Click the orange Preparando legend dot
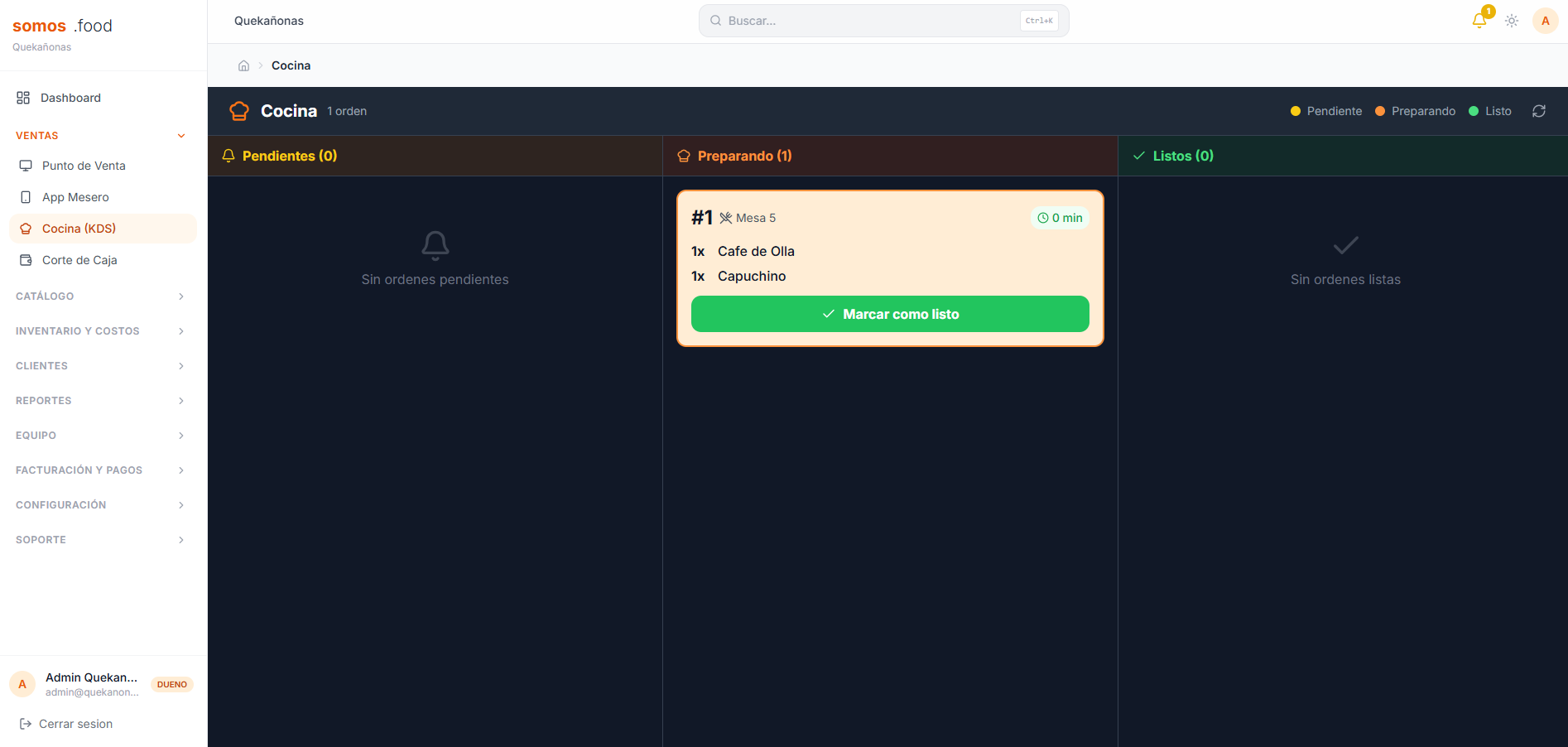The height and width of the screenshot is (747, 1568). point(1380,111)
